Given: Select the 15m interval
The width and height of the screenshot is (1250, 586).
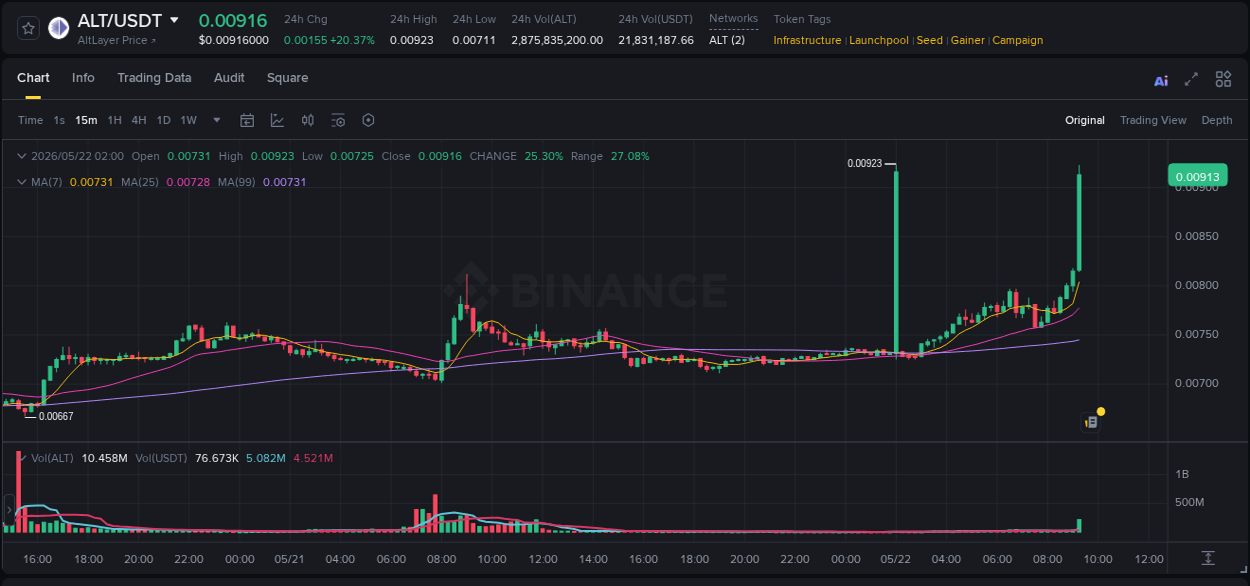Looking at the screenshot, I should (86, 120).
